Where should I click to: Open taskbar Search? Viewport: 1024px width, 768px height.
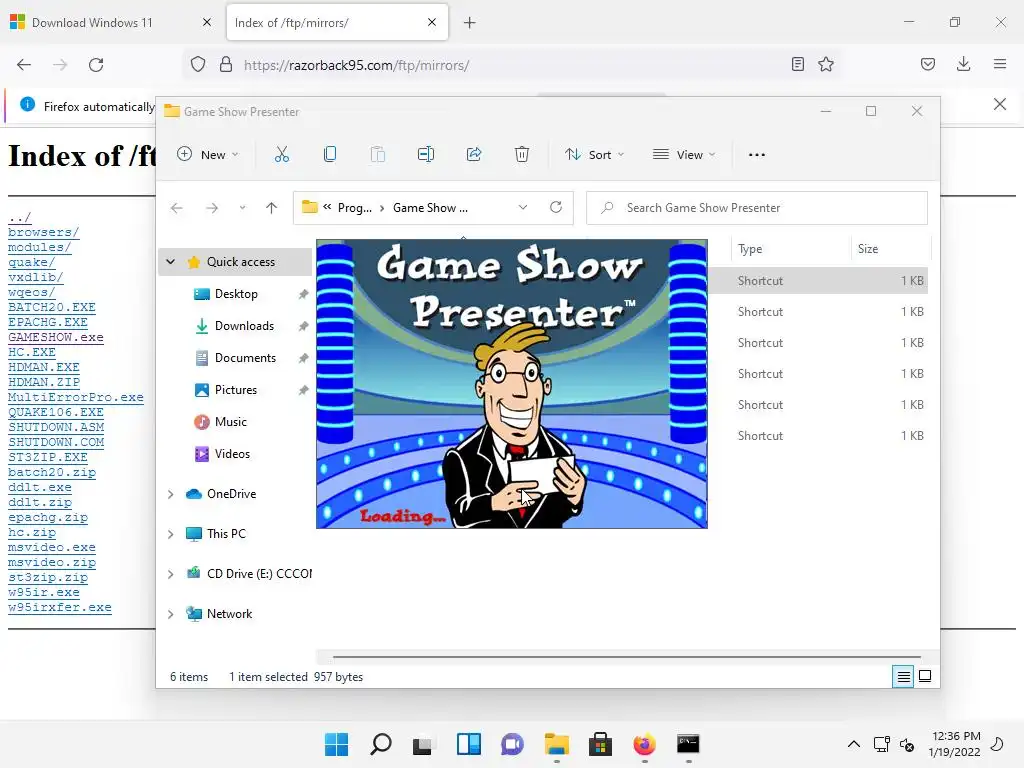(381, 744)
